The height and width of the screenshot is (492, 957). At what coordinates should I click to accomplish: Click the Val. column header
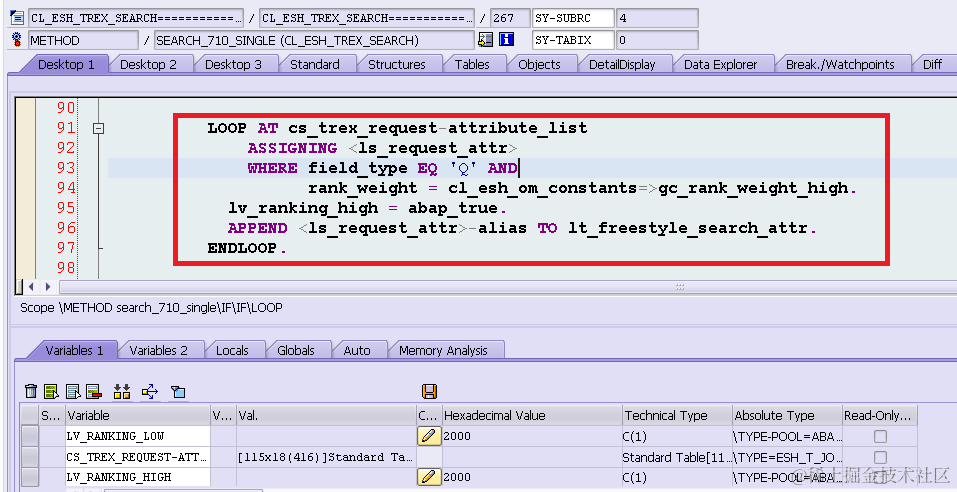tap(326, 415)
